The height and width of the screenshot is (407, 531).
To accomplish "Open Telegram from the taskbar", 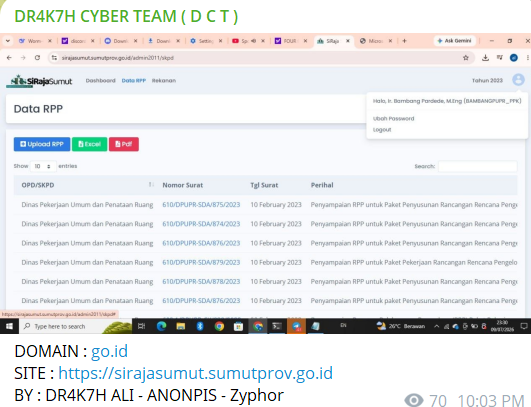I will click(296, 326).
